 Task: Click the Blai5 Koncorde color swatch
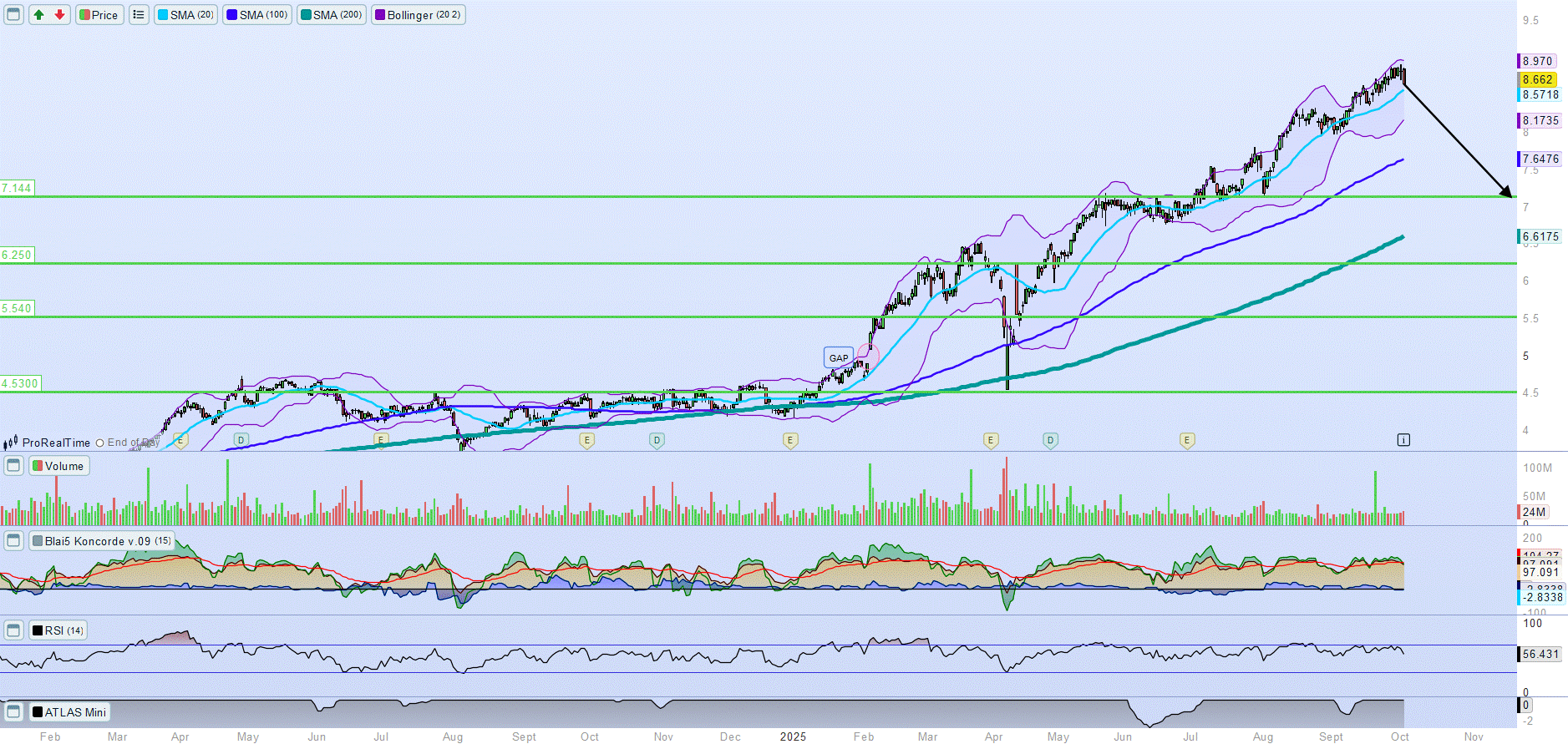point(38,541)
